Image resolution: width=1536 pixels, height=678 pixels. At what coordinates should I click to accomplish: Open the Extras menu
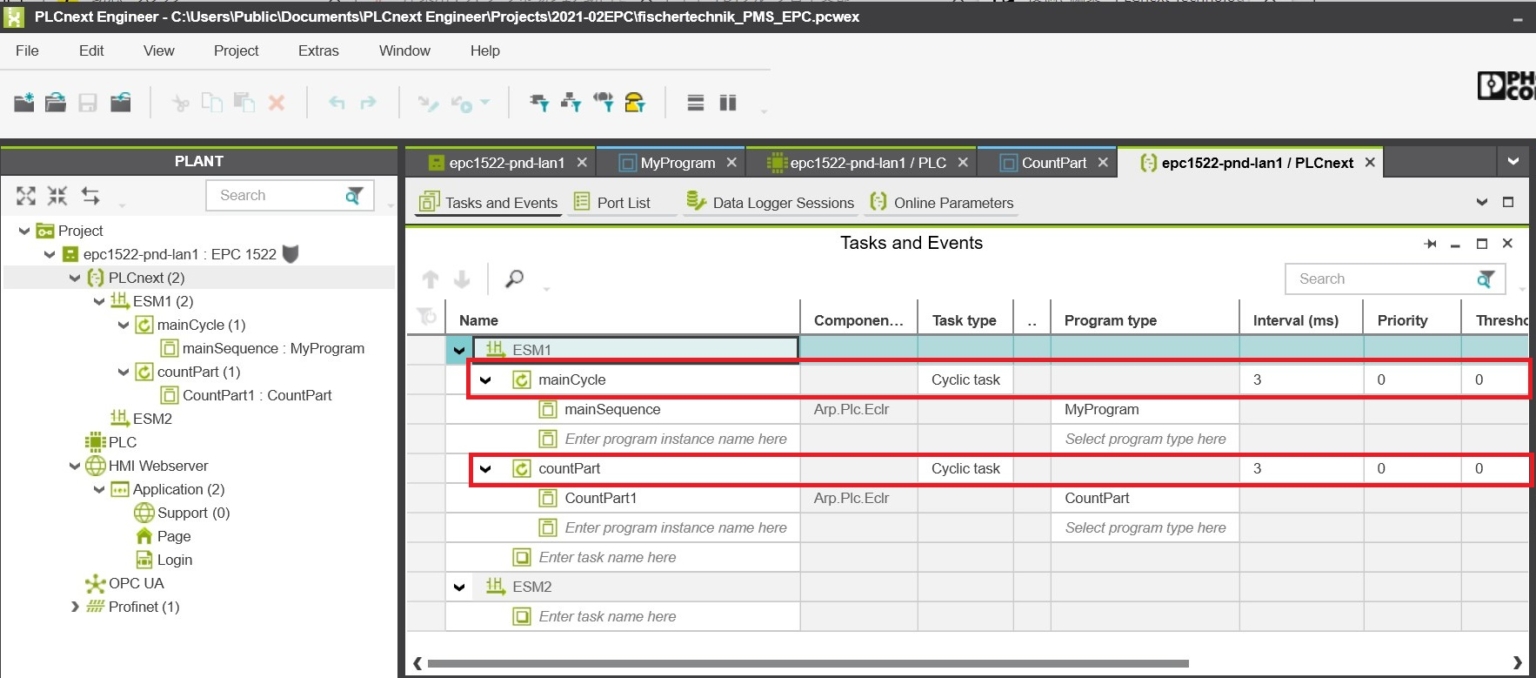click(x=318, y=51)
